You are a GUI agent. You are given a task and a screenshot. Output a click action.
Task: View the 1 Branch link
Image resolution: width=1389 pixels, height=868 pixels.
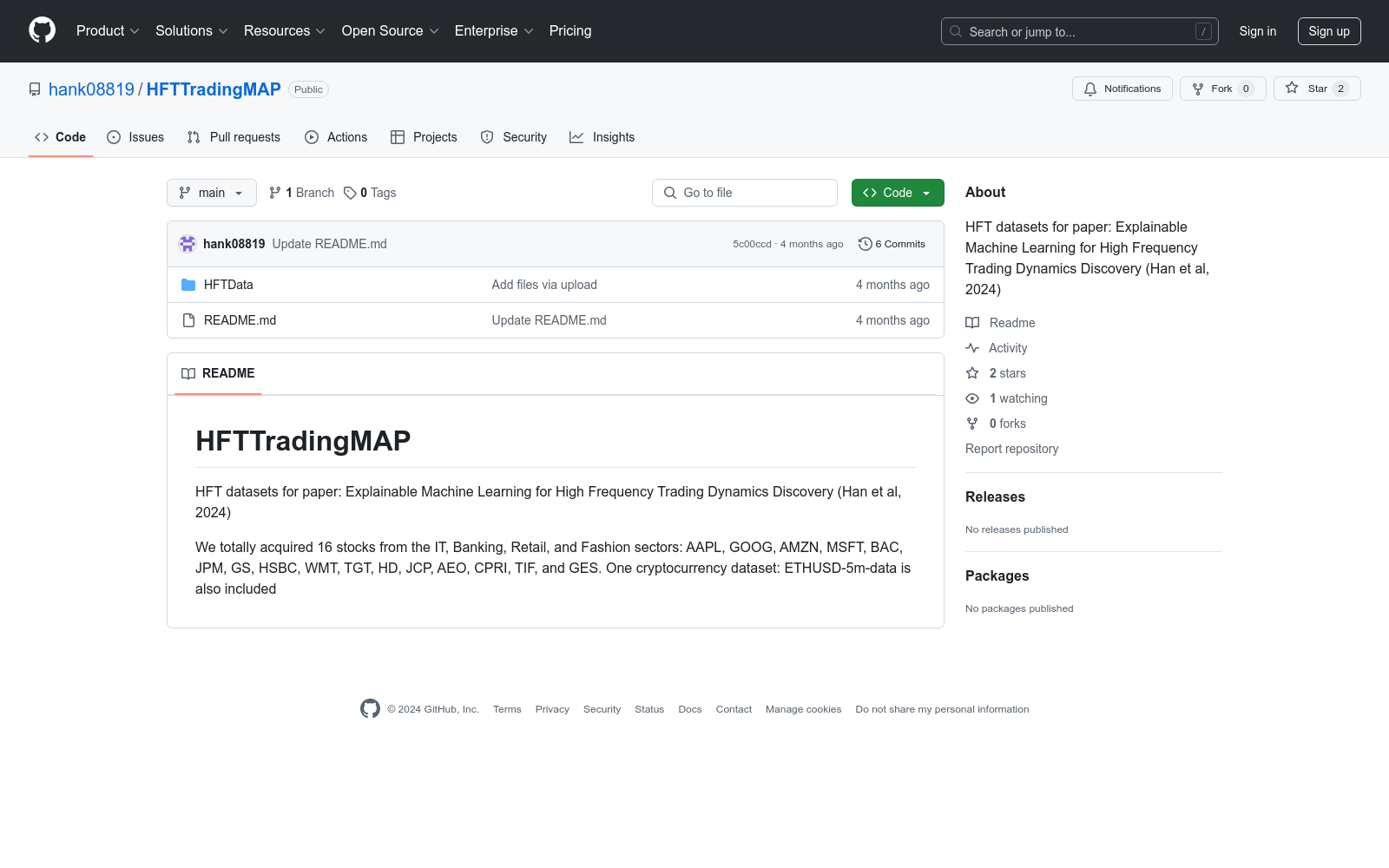pos(301,193)
